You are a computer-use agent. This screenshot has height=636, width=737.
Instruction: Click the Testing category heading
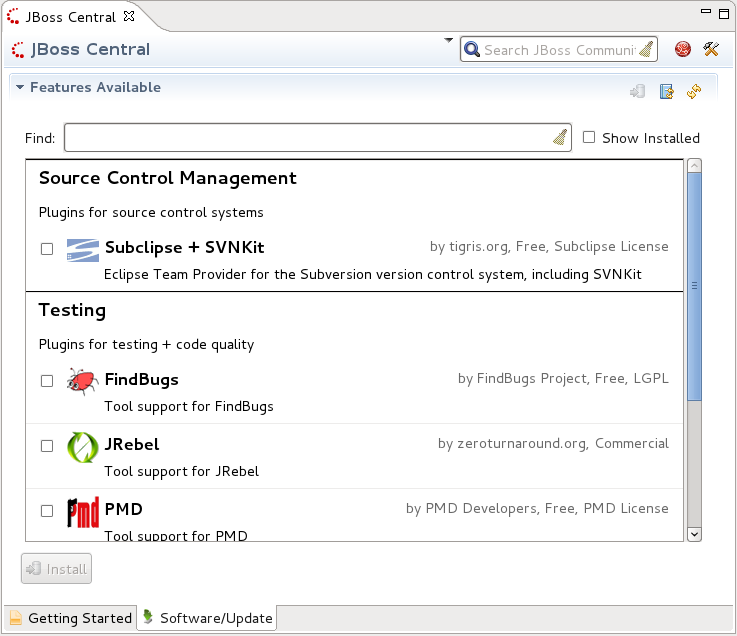(x=72, y=310)
